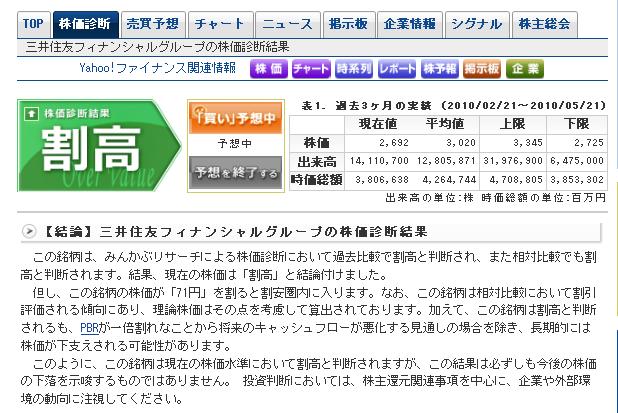Select the 株価診断 tab
The image size is (618, 413).
tap(86, 24)
